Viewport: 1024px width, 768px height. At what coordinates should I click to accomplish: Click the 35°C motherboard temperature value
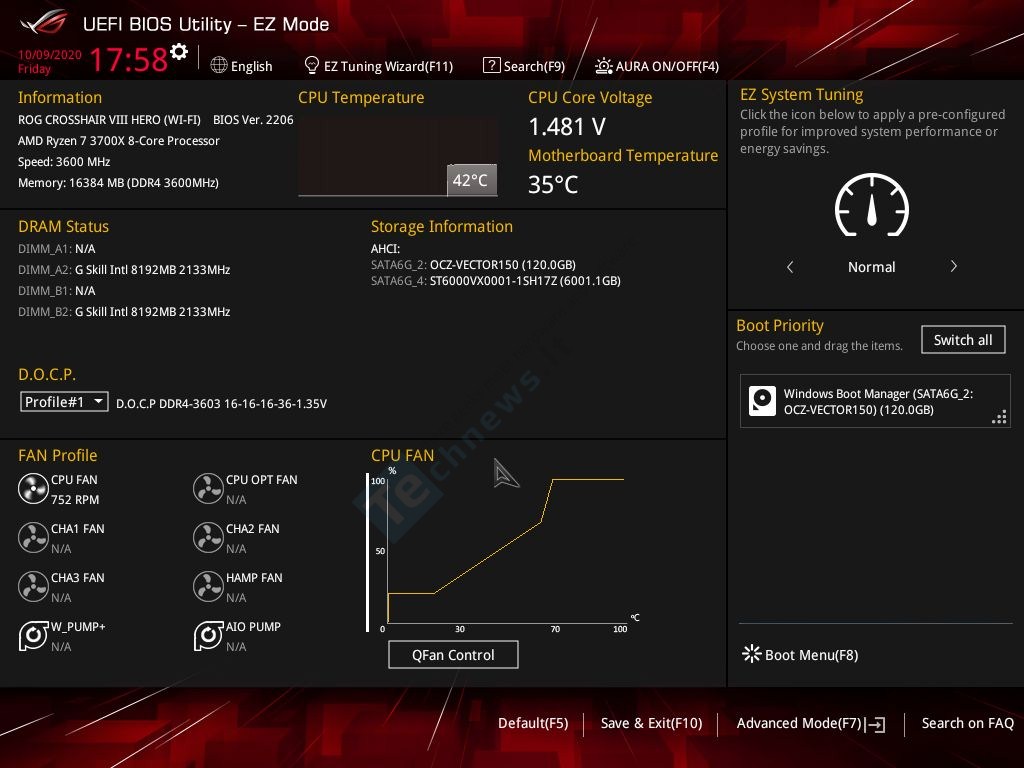click(x=552, y=184)
